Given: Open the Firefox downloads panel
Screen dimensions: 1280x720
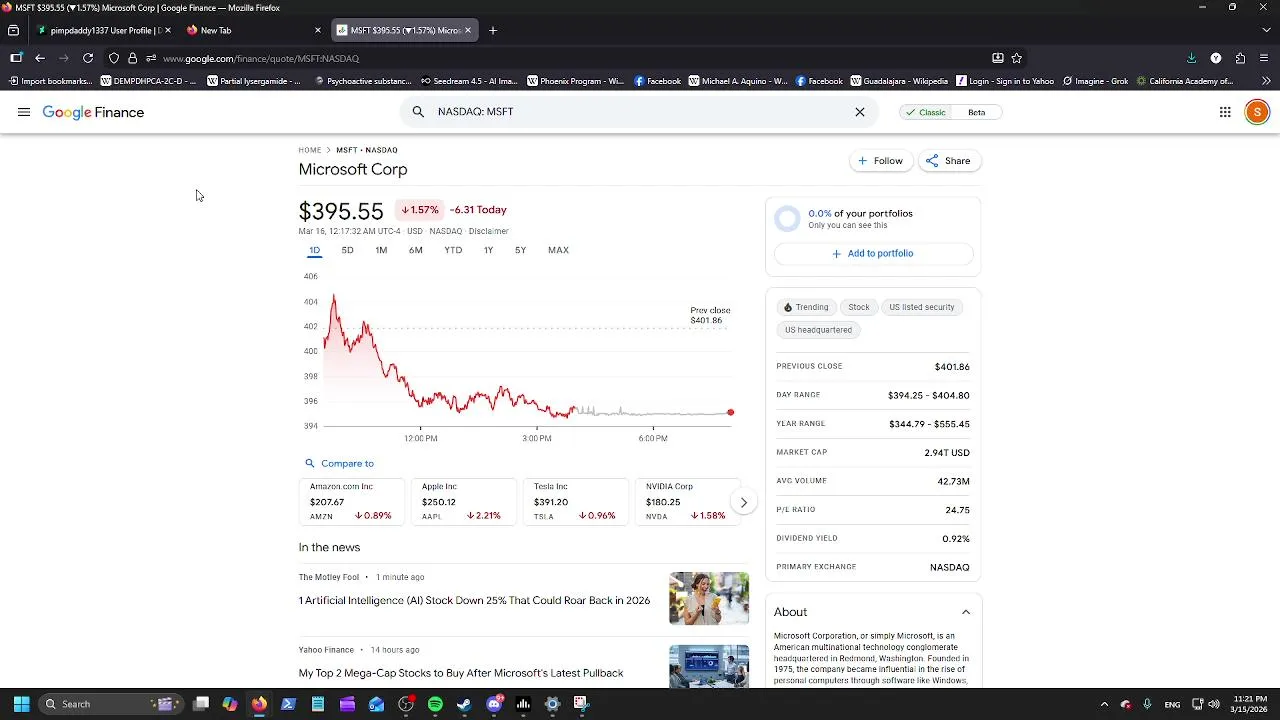Looking at the screenshot, I should [1191, 58].
